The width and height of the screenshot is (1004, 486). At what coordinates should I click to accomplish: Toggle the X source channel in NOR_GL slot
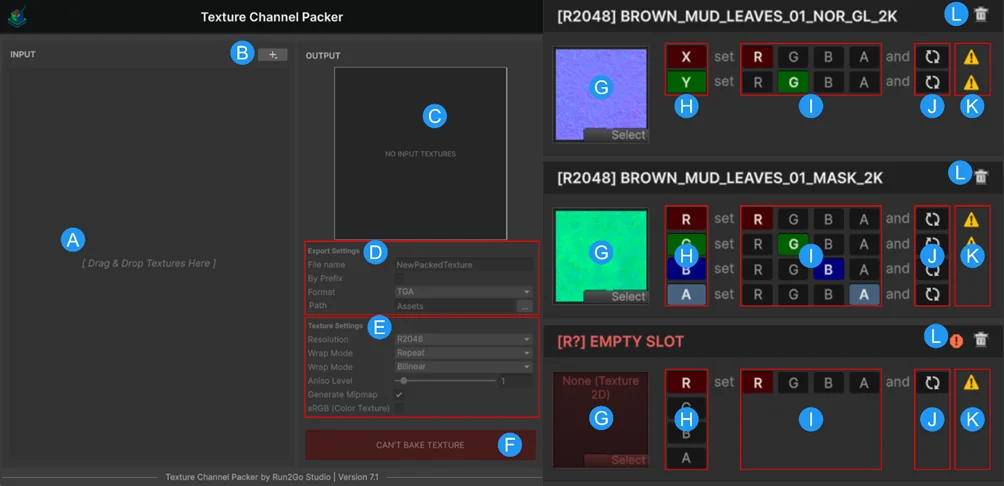(686, 57)
